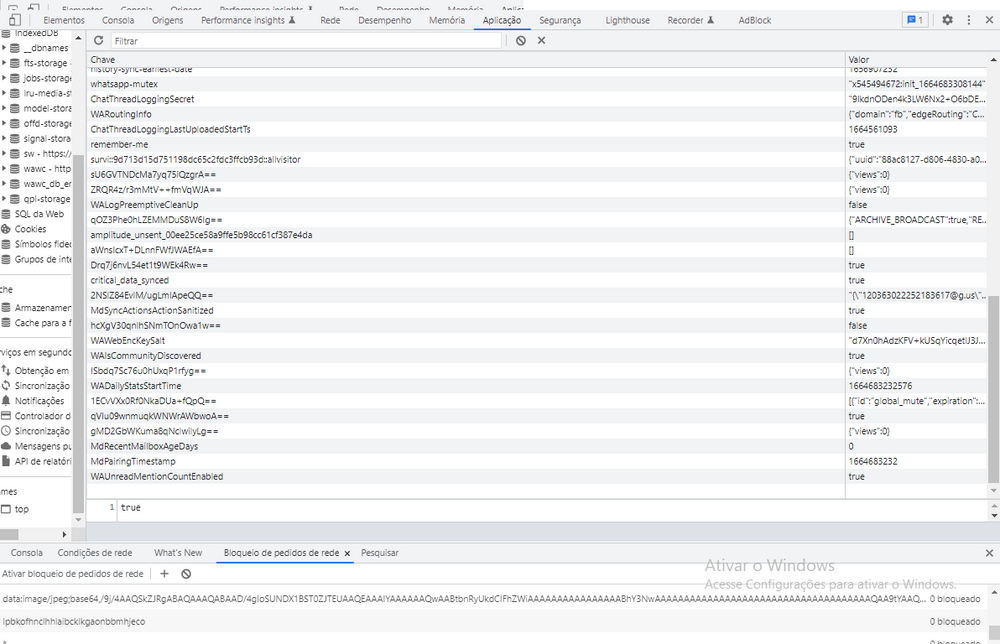Viewport: 1000px width, 644px height.
Task: Open the AdBlock tab
Action: [x=754, y=20]
